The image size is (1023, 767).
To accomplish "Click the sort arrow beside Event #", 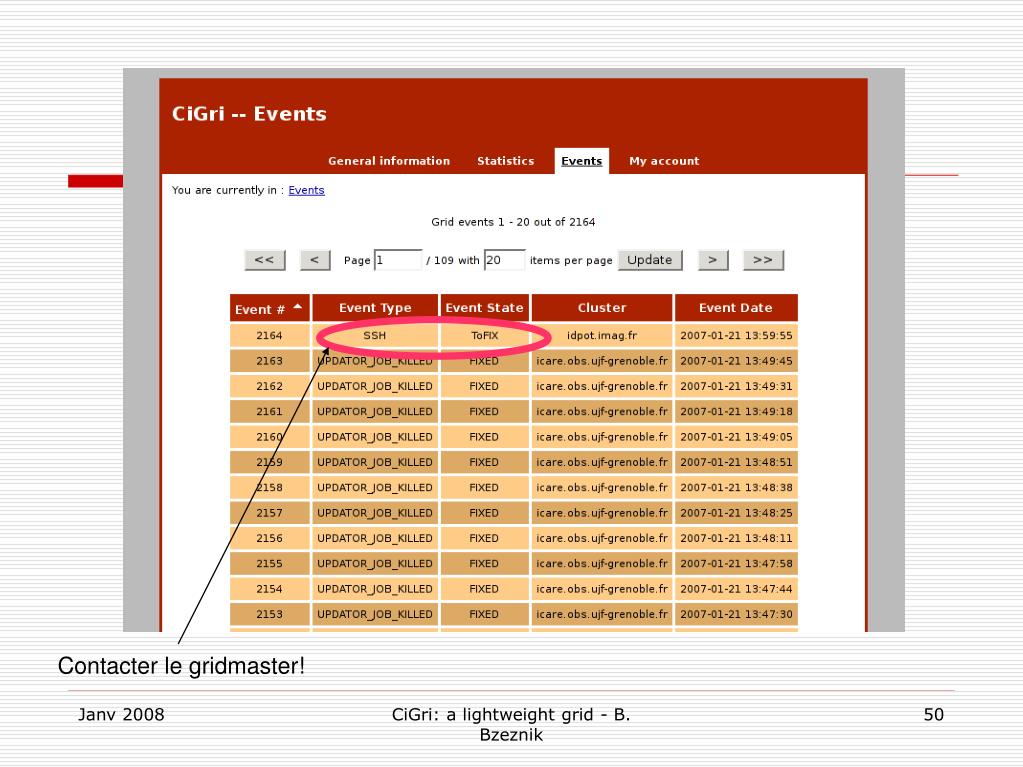I will point(298,306).
